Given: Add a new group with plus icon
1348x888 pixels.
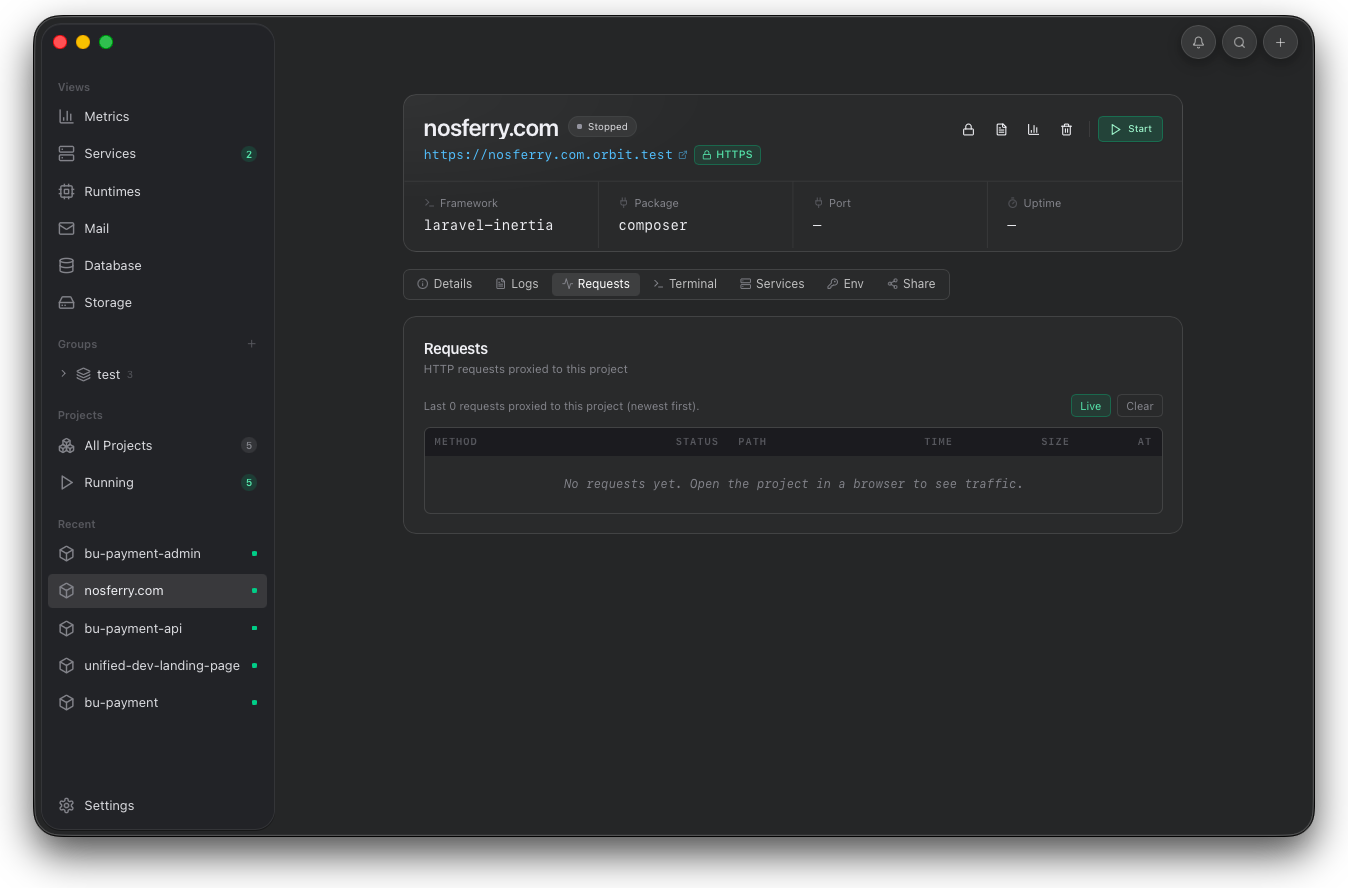Looking at the screenshot, I should tap(252, 344).
